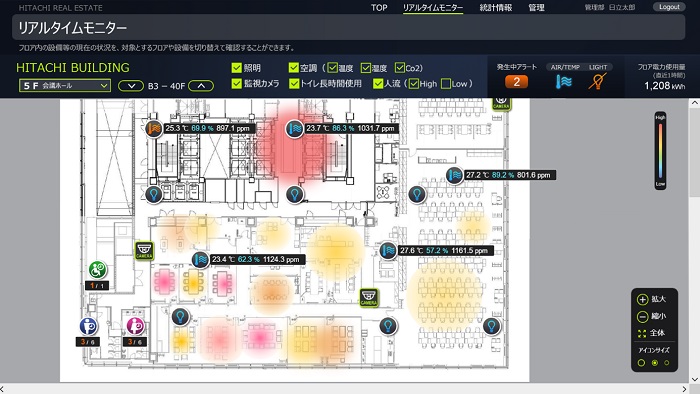Select light bulb icon below 23.7 ℃ sensor
700x394 pixels.
tap(295, 195)
